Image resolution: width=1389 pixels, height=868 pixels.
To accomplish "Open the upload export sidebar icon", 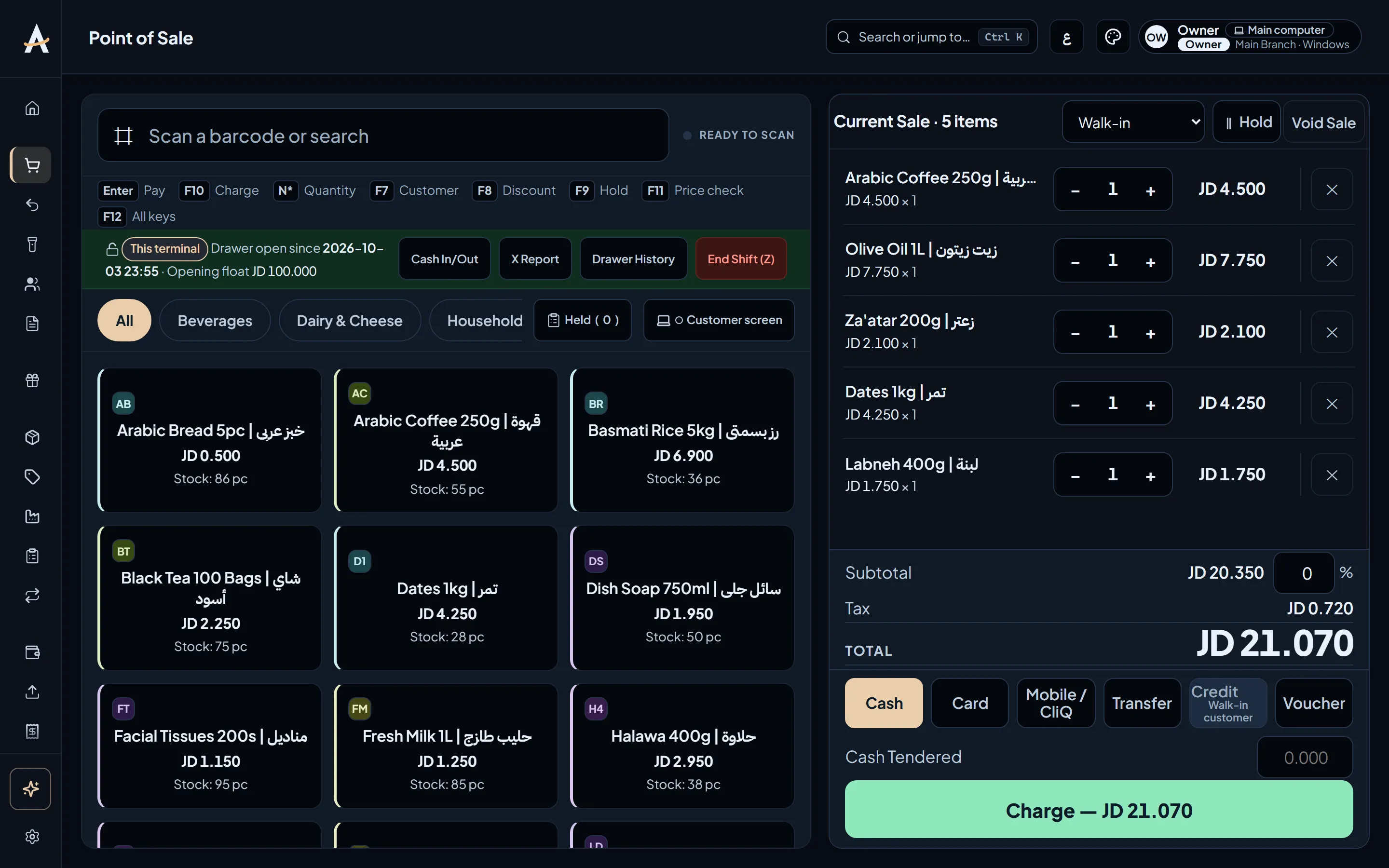I will (x=32, y=692).
